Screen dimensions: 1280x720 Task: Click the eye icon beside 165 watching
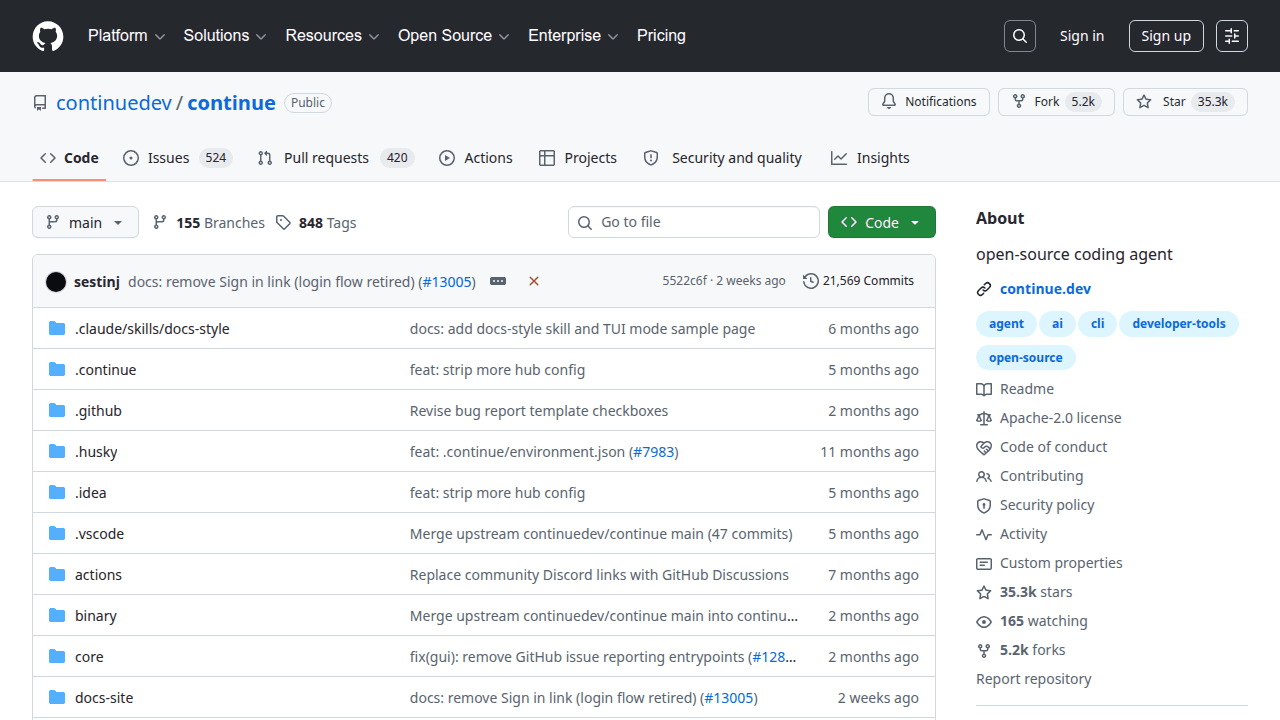984,621
